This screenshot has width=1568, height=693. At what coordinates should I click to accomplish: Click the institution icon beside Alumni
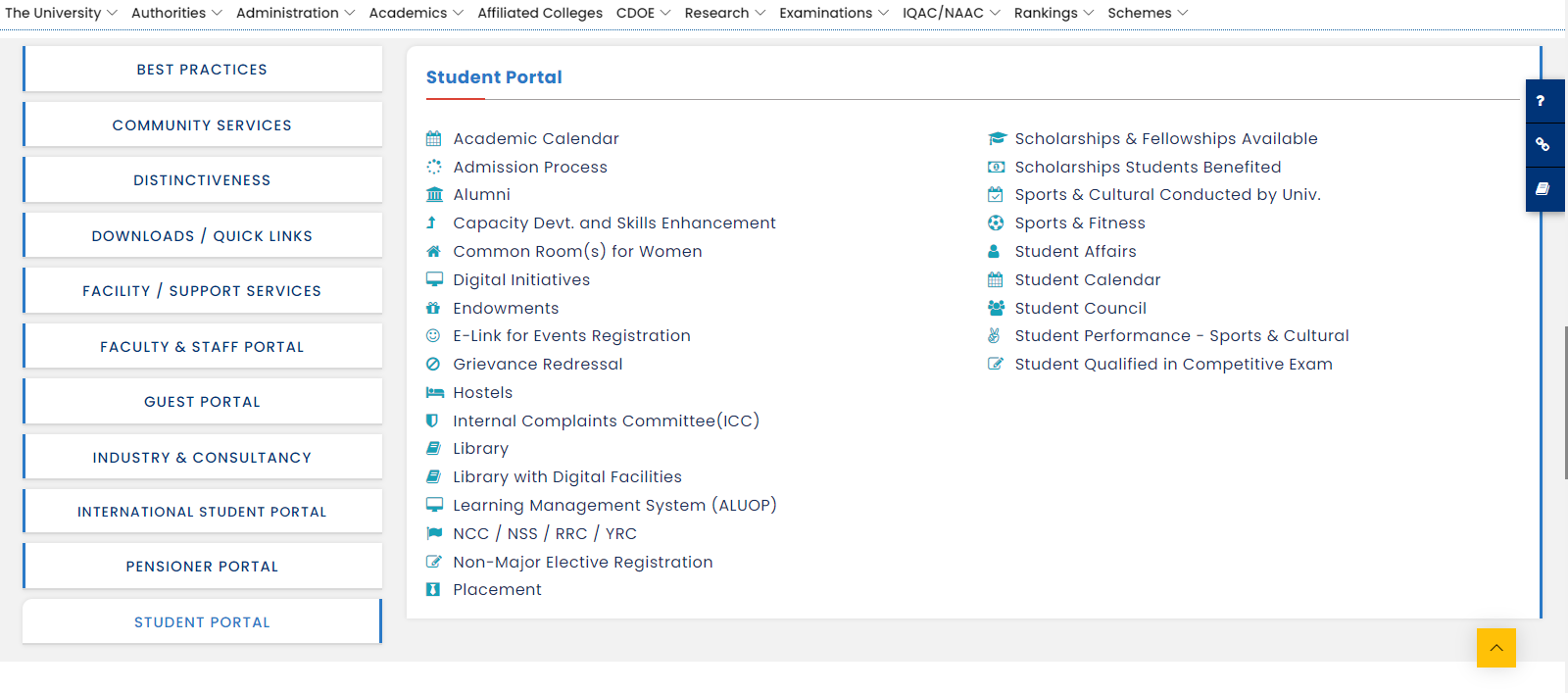(434, 195)
